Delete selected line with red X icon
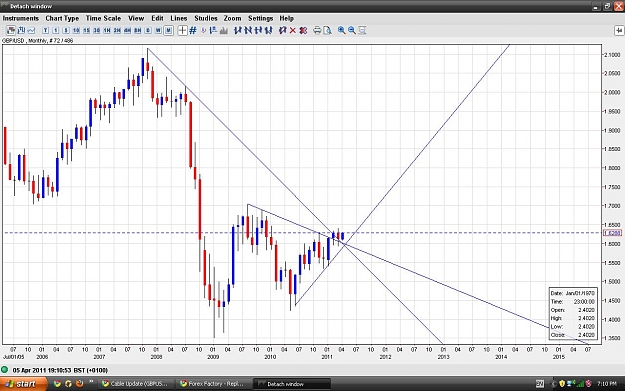Screen dimensions: 625x391 point(293,30)
